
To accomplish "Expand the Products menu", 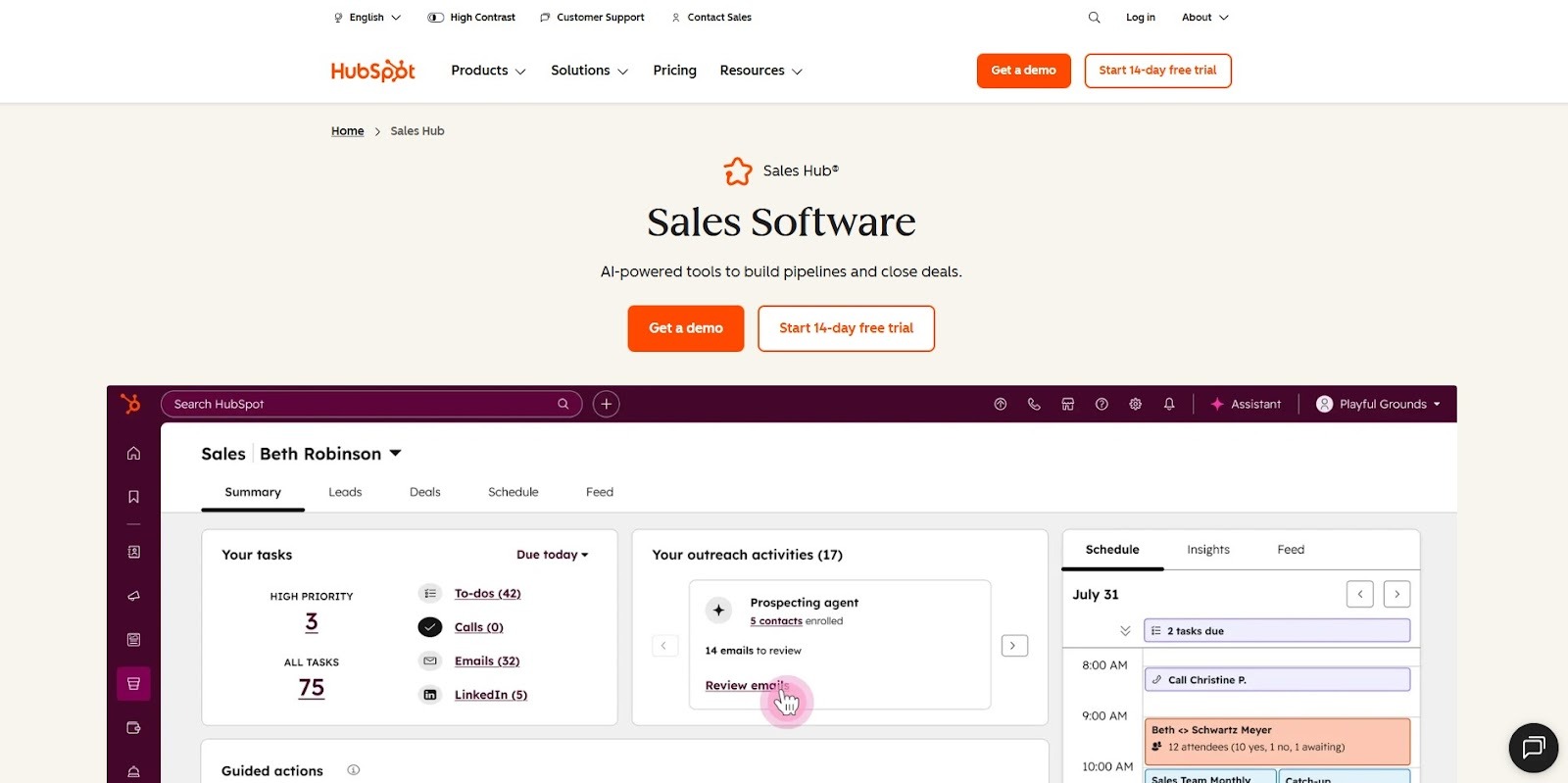I will pyautogui.click(x=488, y=71).
